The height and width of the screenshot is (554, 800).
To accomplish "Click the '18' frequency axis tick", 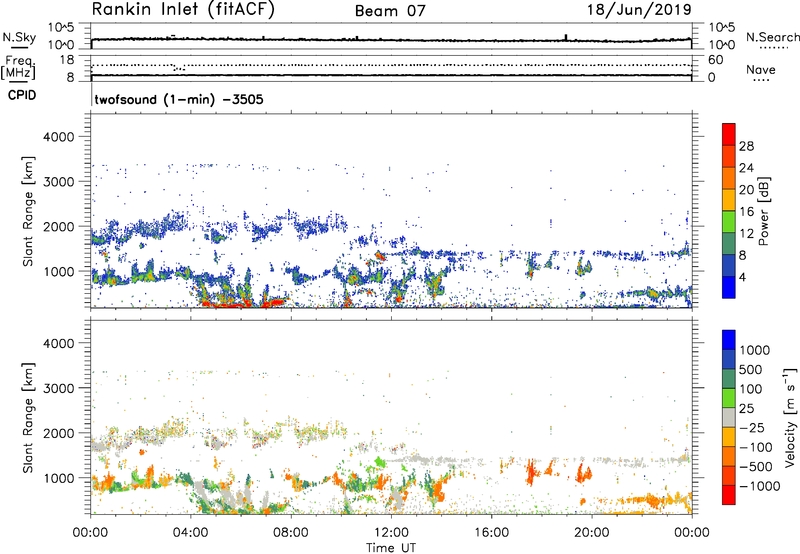I will pos(67,60).
